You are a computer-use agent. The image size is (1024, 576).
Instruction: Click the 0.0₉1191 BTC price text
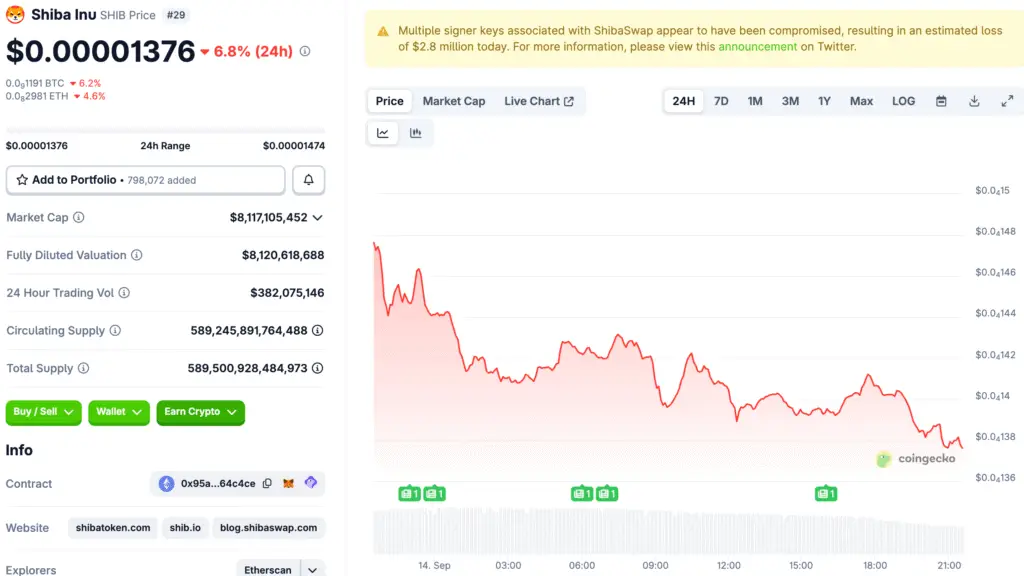tap(35, 84)
